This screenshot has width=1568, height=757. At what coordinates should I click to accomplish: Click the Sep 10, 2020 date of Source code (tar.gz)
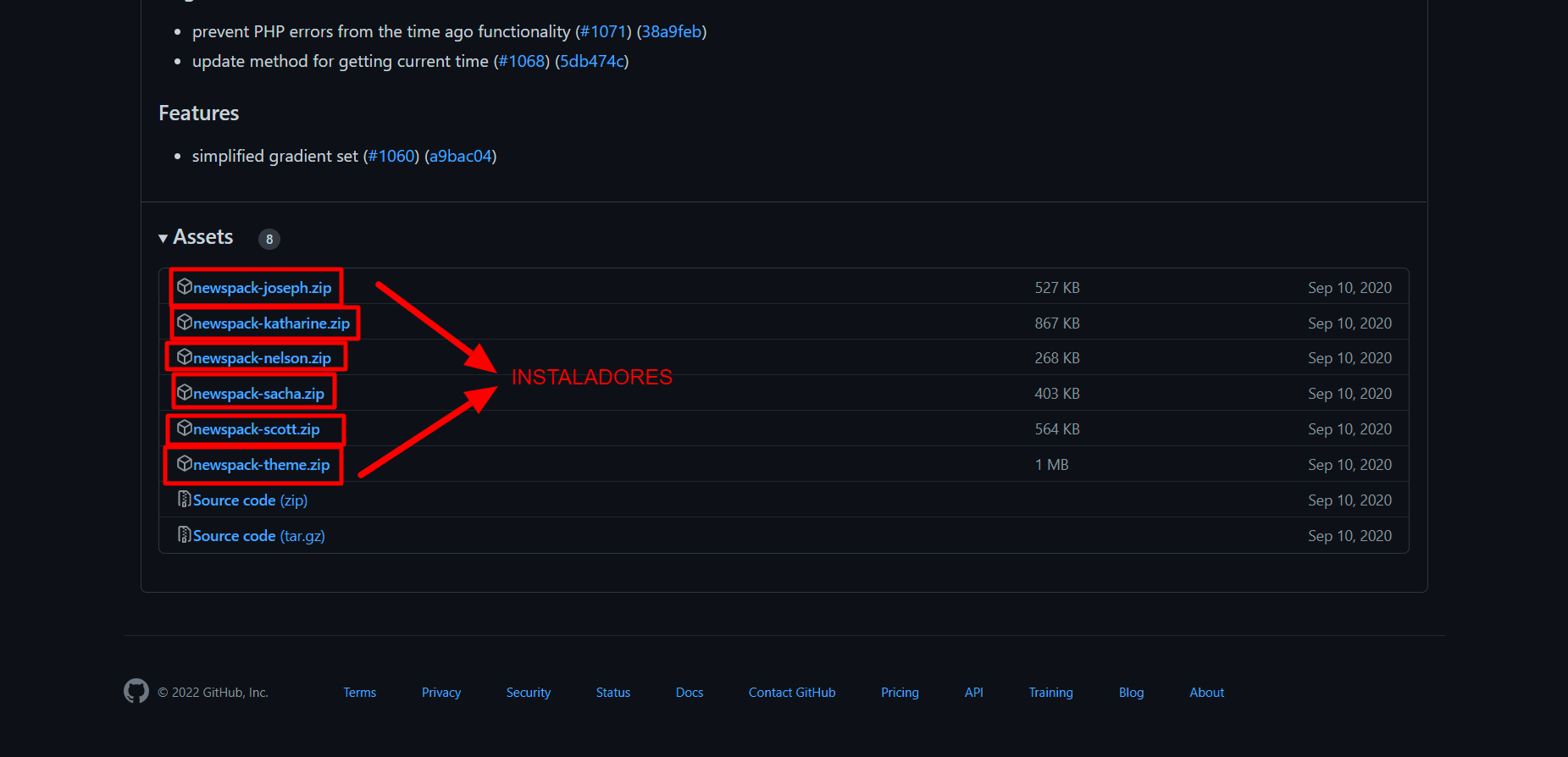point(1350,536)
